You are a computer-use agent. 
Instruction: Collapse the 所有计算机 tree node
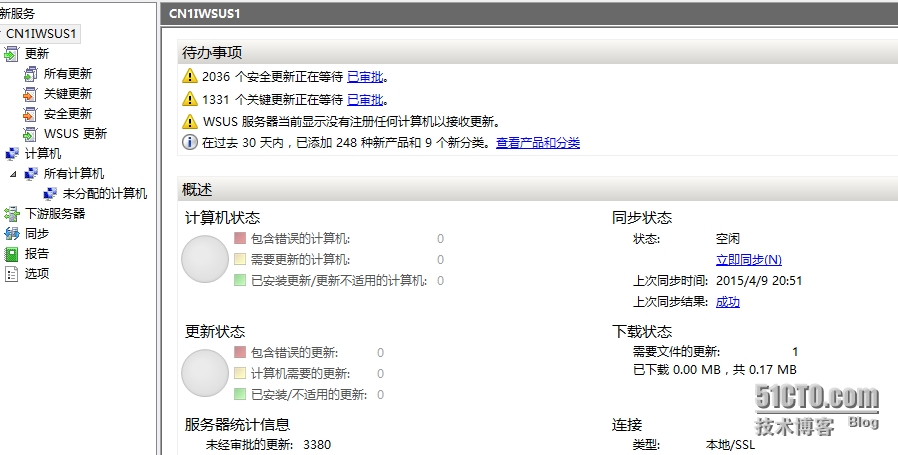click(13, 174)
